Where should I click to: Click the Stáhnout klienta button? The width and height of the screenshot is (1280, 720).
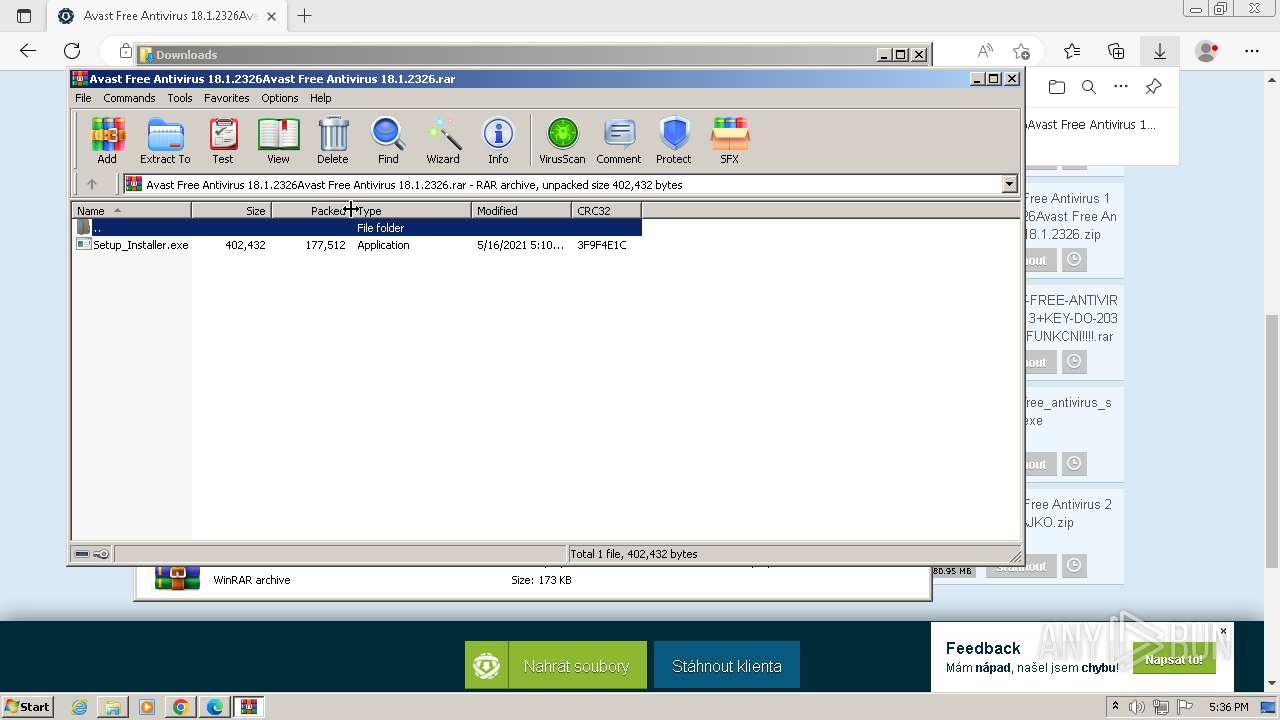tap(727, 665)
